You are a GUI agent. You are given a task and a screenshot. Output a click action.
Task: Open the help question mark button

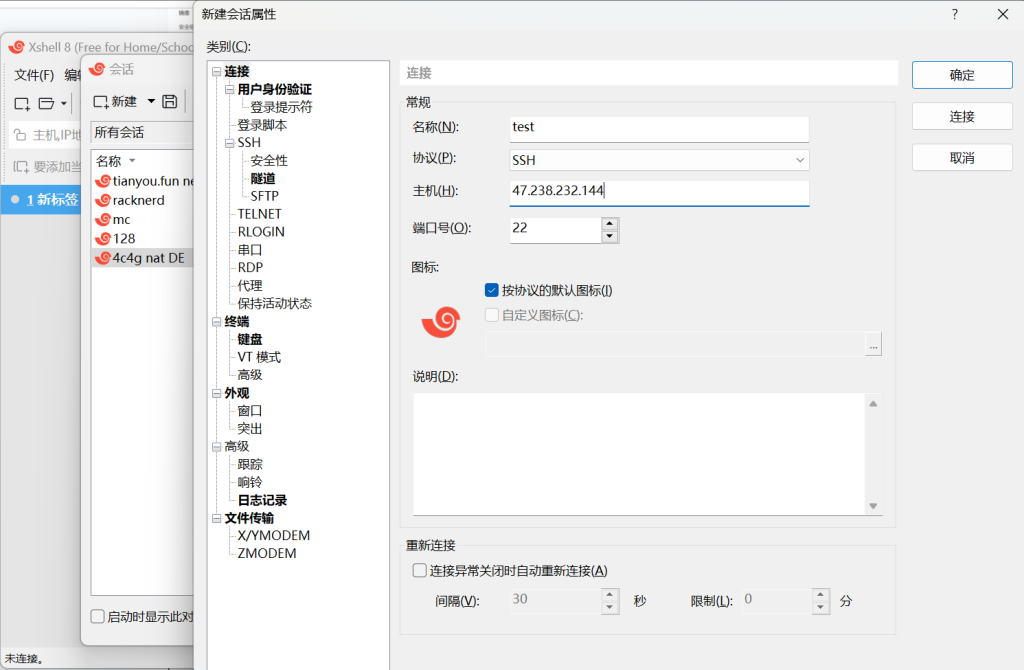pyautogui.click(x=955, y=14)
